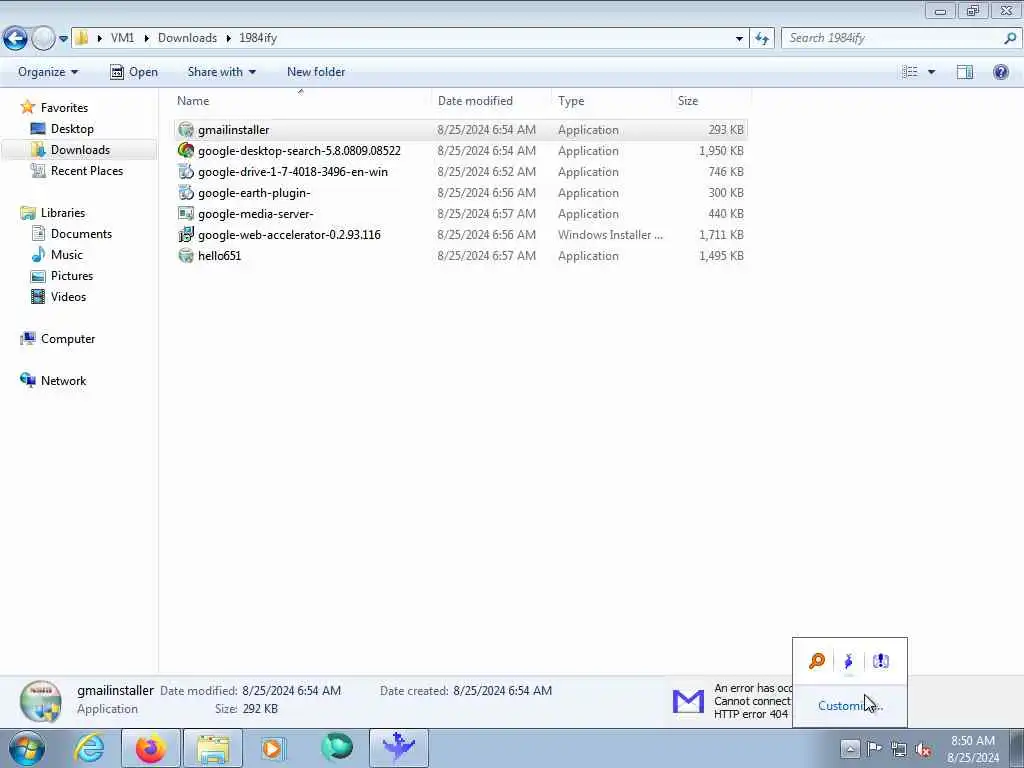
Task: Click the Forward navigation arrow button
Action: pyautogui.click(x=43, y=39)
